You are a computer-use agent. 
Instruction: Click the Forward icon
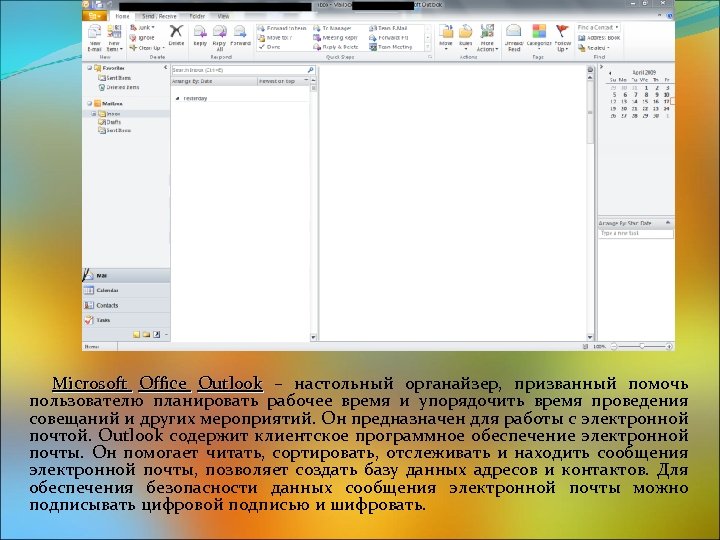coord(240,32)
